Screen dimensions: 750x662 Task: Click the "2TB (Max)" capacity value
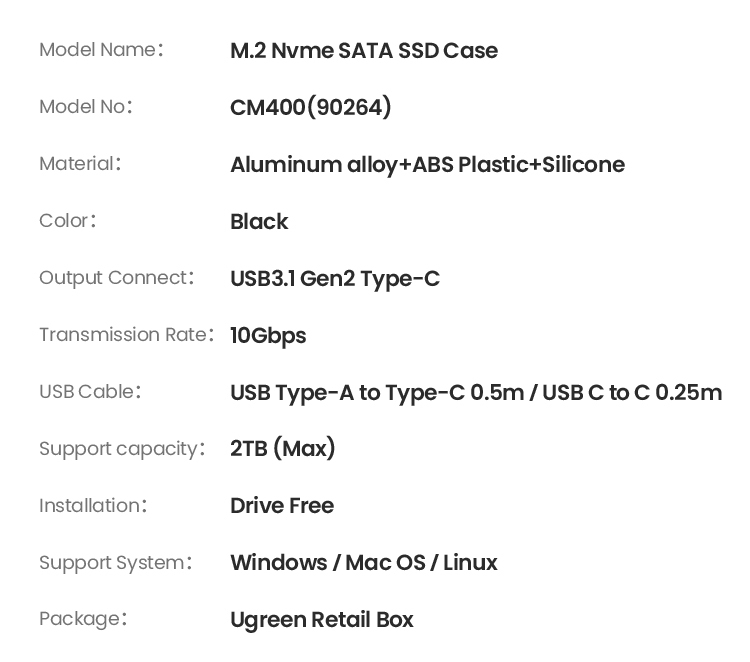[x=283, y=449]
